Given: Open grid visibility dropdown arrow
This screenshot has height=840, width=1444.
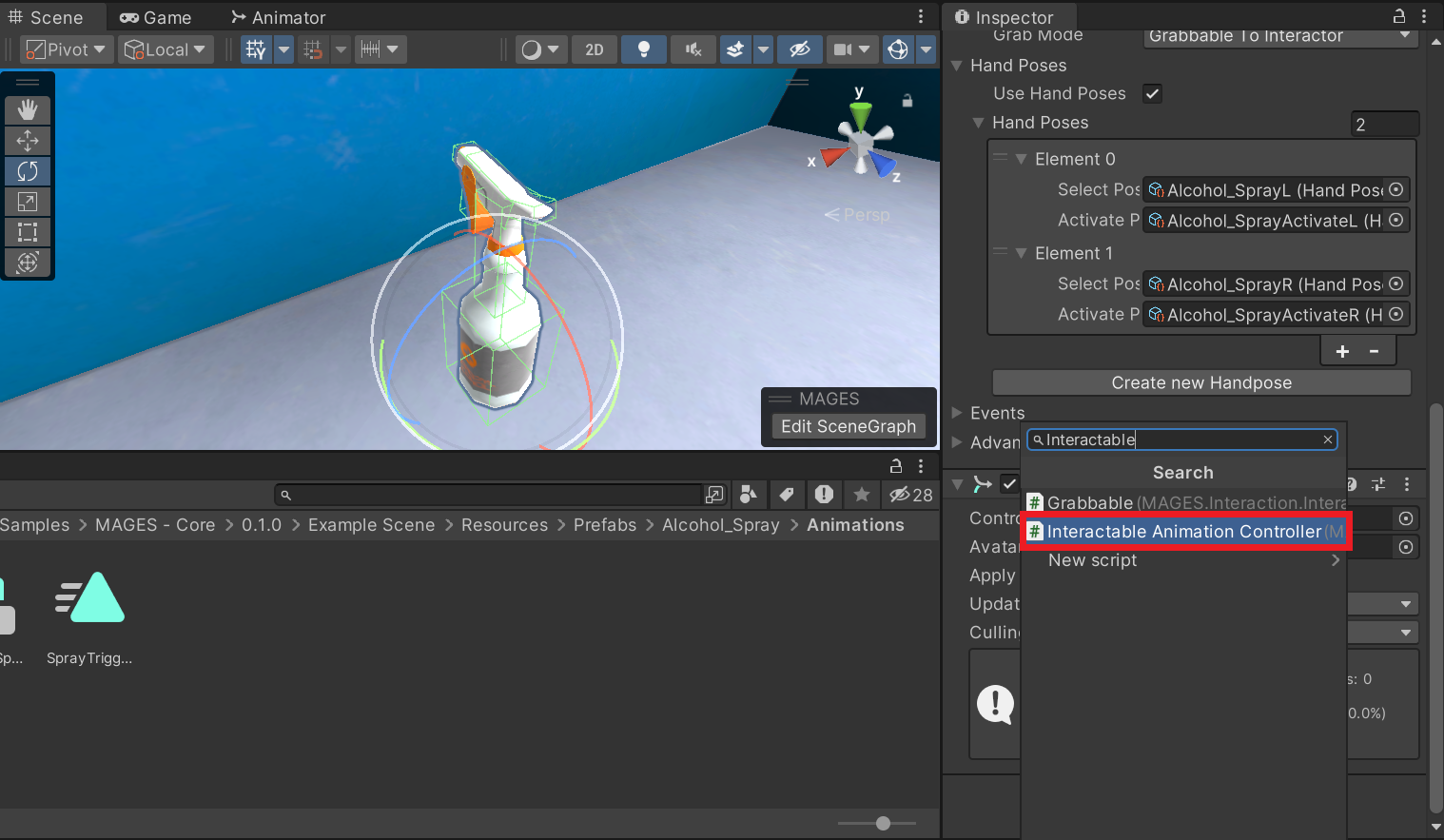Looking at the screenshot, I should [283, 49].
